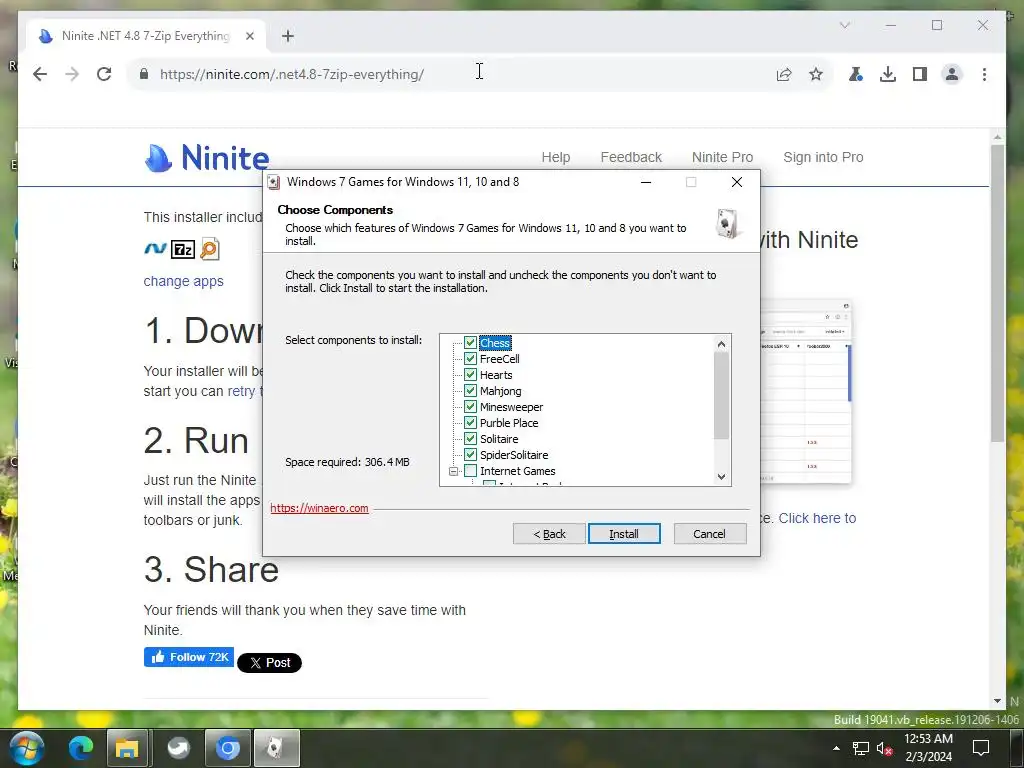Click Sign into Pro
This screenshot has height=768, width=1024.
823,157
